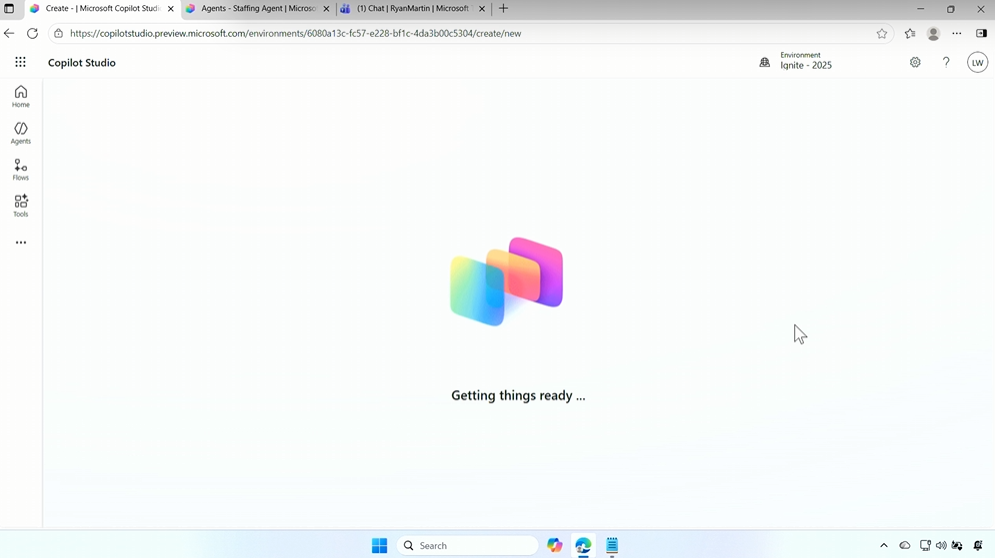The image size is (995, 558).
Task: Close the Chat RyanMartin tab
Action: (482, 9)
